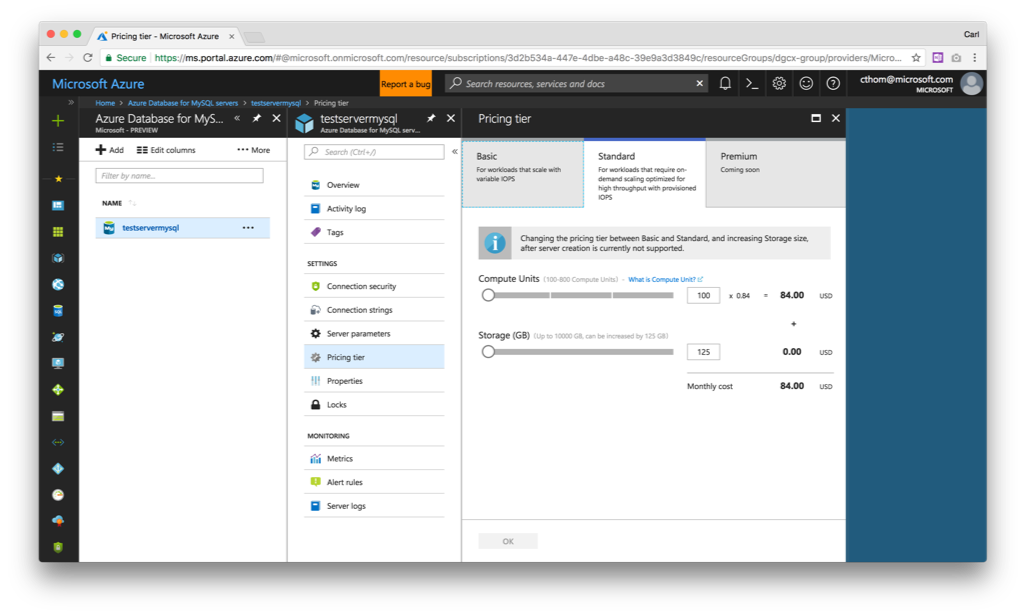Image resolution: width=1022 pixels, height=614 pixels.
Task: Select the Standard pricing tier tab
Action: point(645,173)
